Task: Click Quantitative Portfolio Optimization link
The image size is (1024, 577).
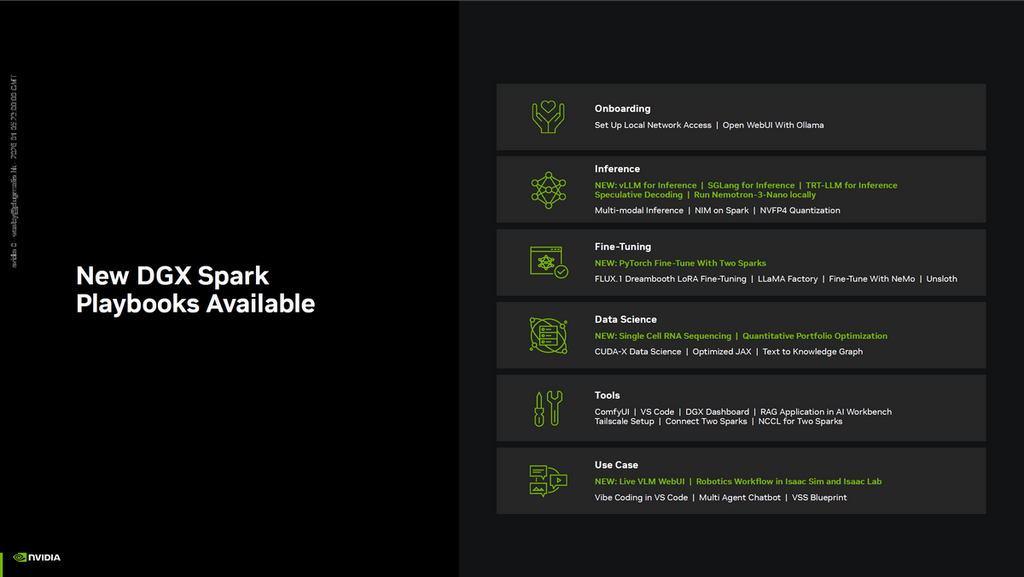Action: pos(814,336)
